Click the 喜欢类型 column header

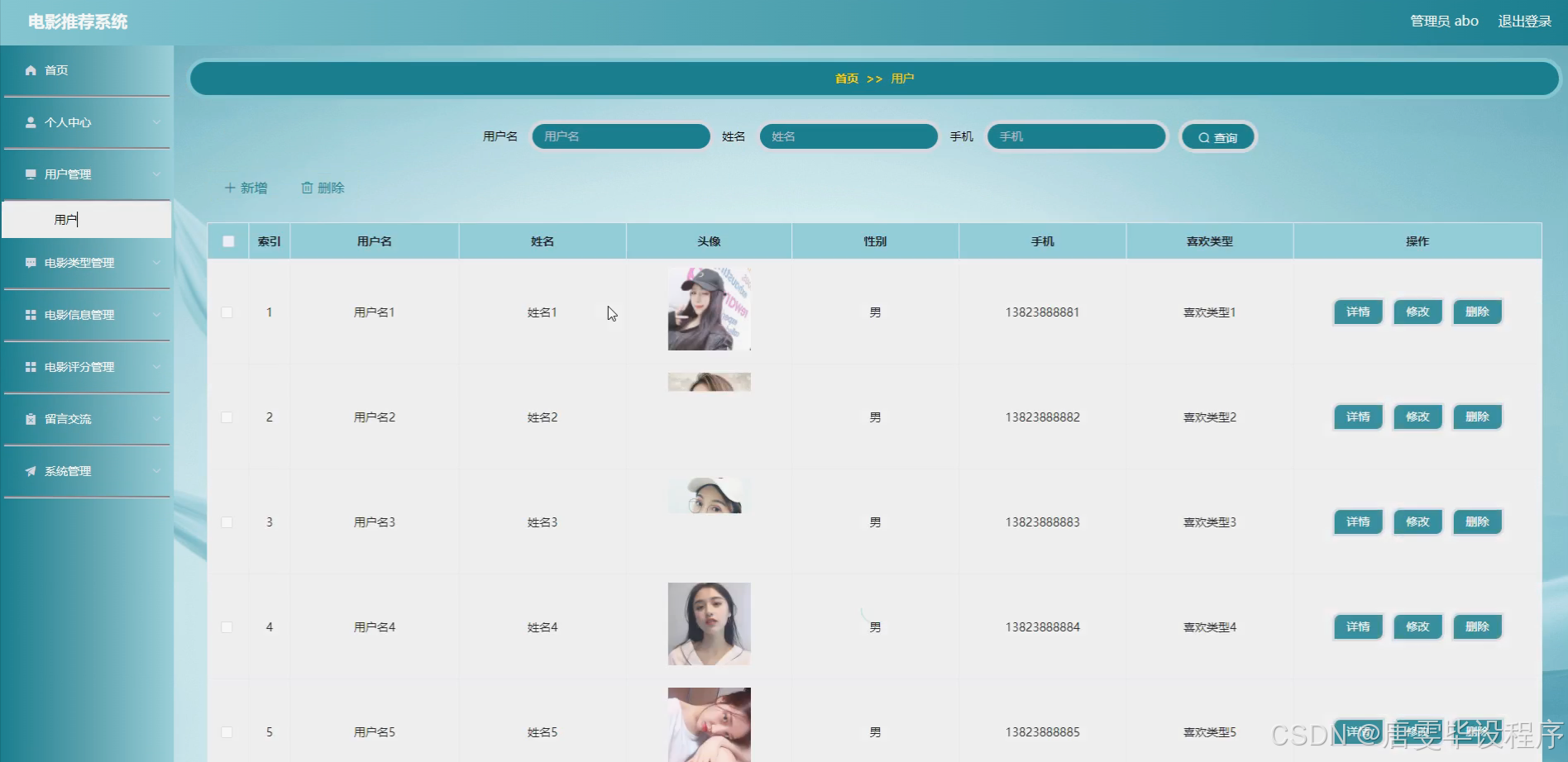(1210, 241)
